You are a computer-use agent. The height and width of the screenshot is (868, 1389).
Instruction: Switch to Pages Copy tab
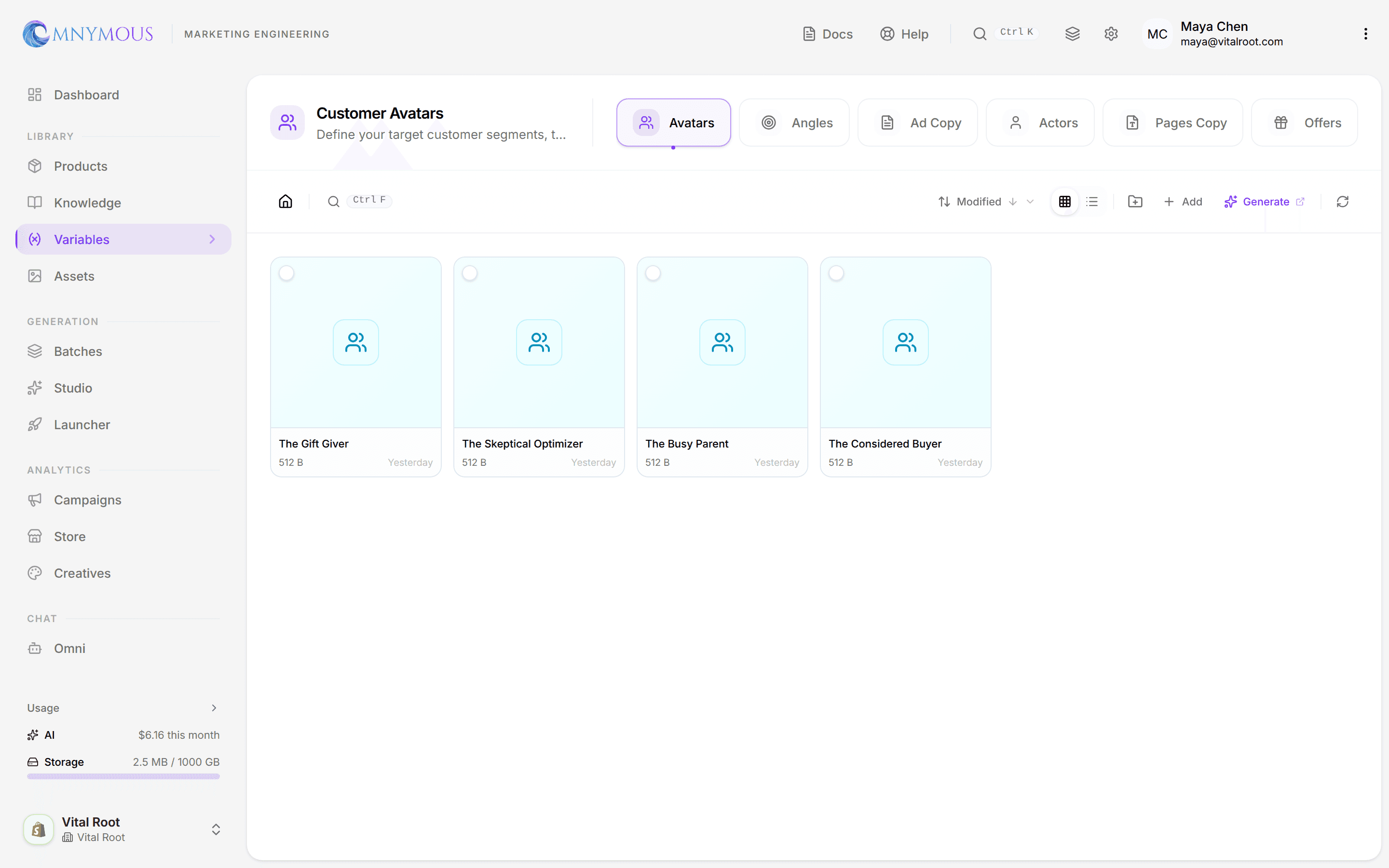(1172, 122)
